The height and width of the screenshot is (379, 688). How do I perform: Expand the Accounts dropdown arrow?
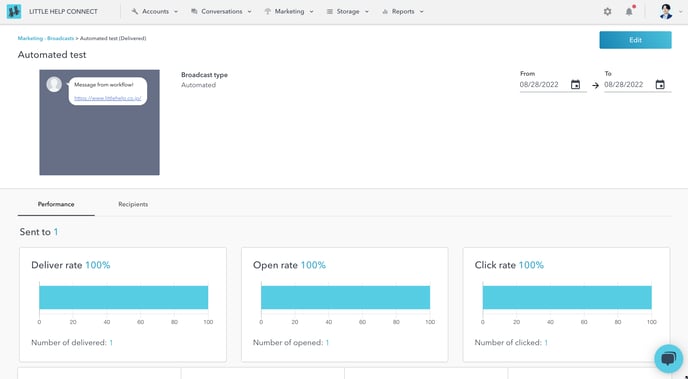(x=176, y=12)
